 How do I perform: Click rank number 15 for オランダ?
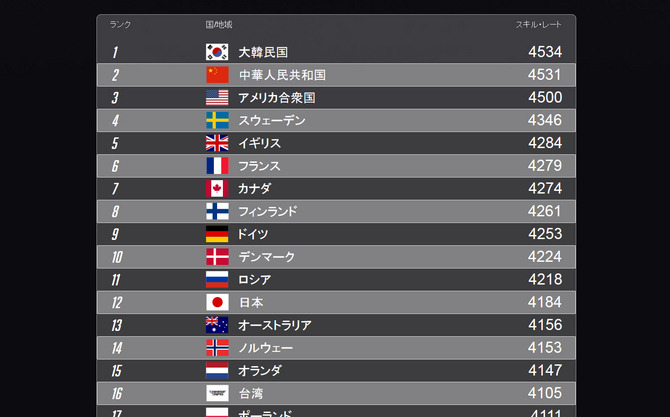point(117,370)
